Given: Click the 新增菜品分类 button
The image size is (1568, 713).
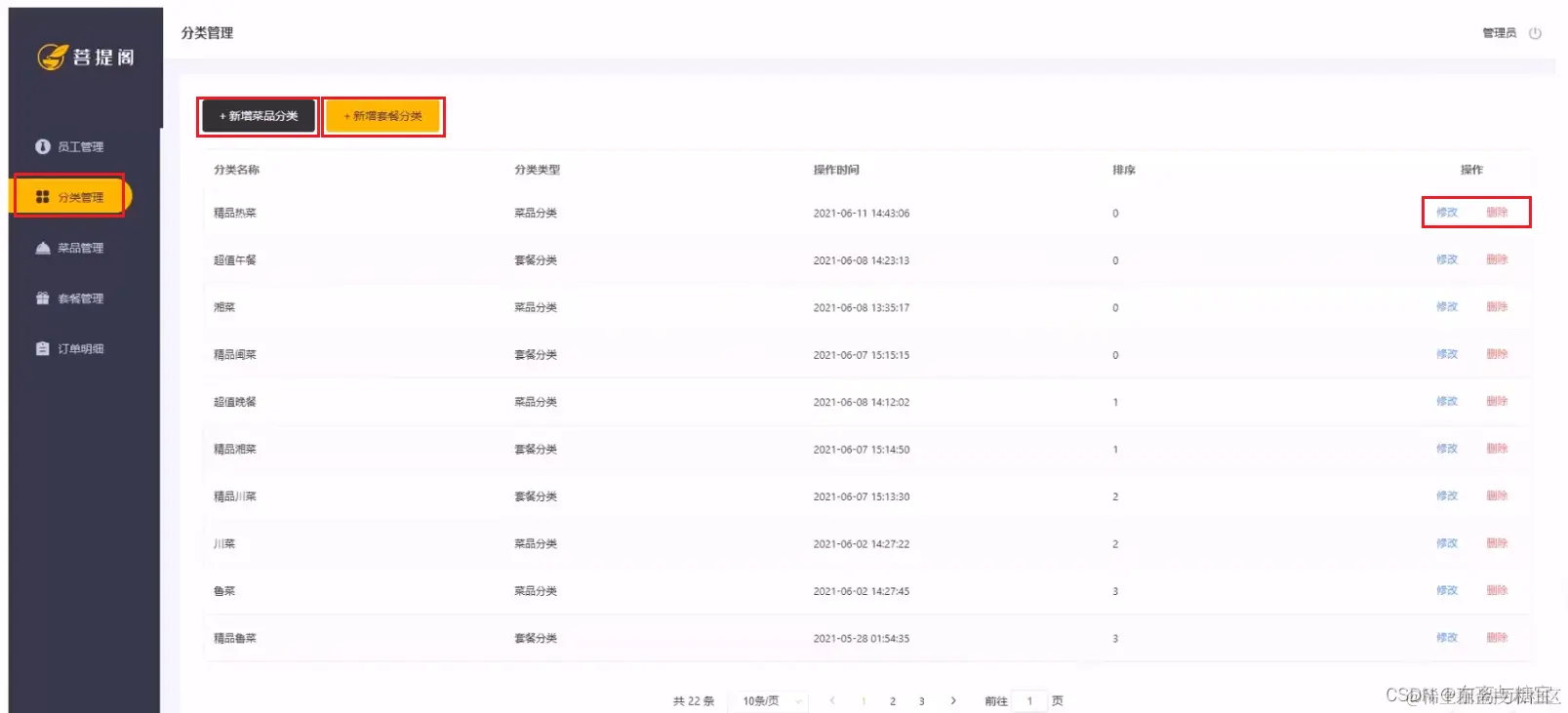Looking at the screenshot, I should point(259,116).
